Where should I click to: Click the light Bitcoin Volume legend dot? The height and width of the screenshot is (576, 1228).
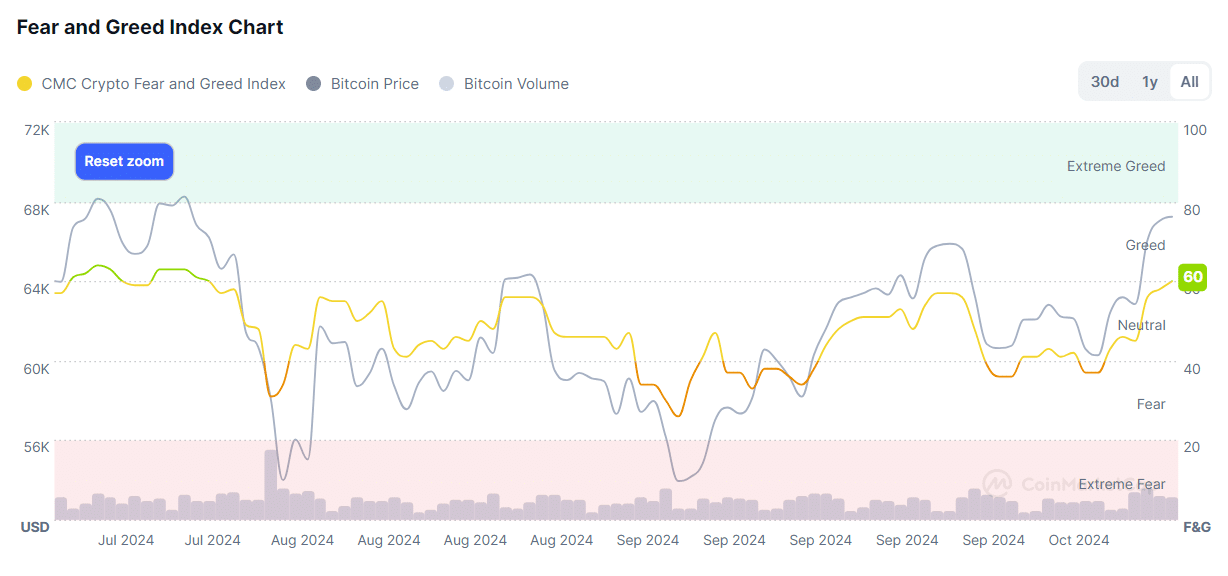(444, 84)
